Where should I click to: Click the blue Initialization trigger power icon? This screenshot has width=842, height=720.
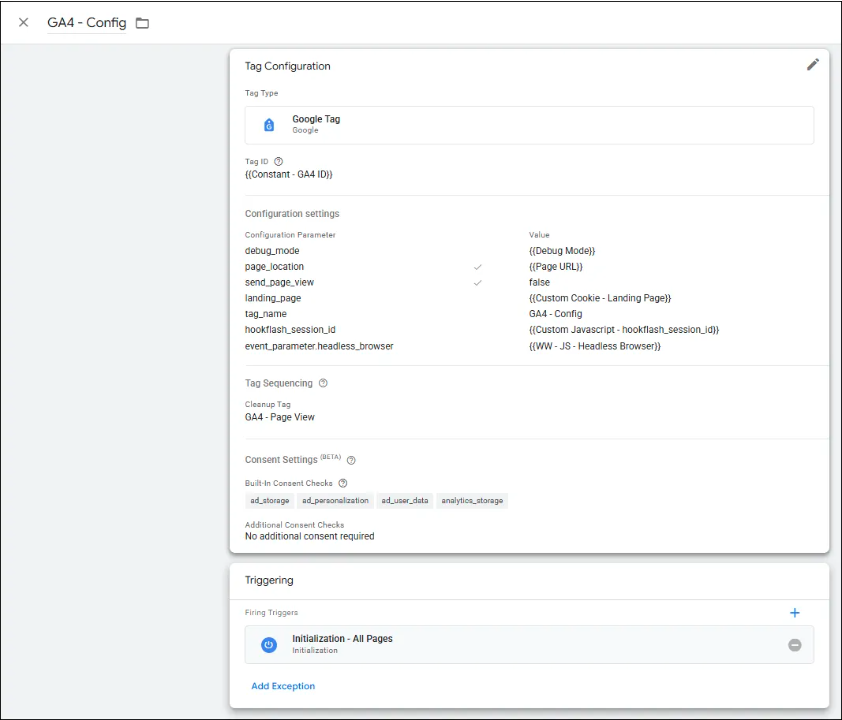point(268,645)
